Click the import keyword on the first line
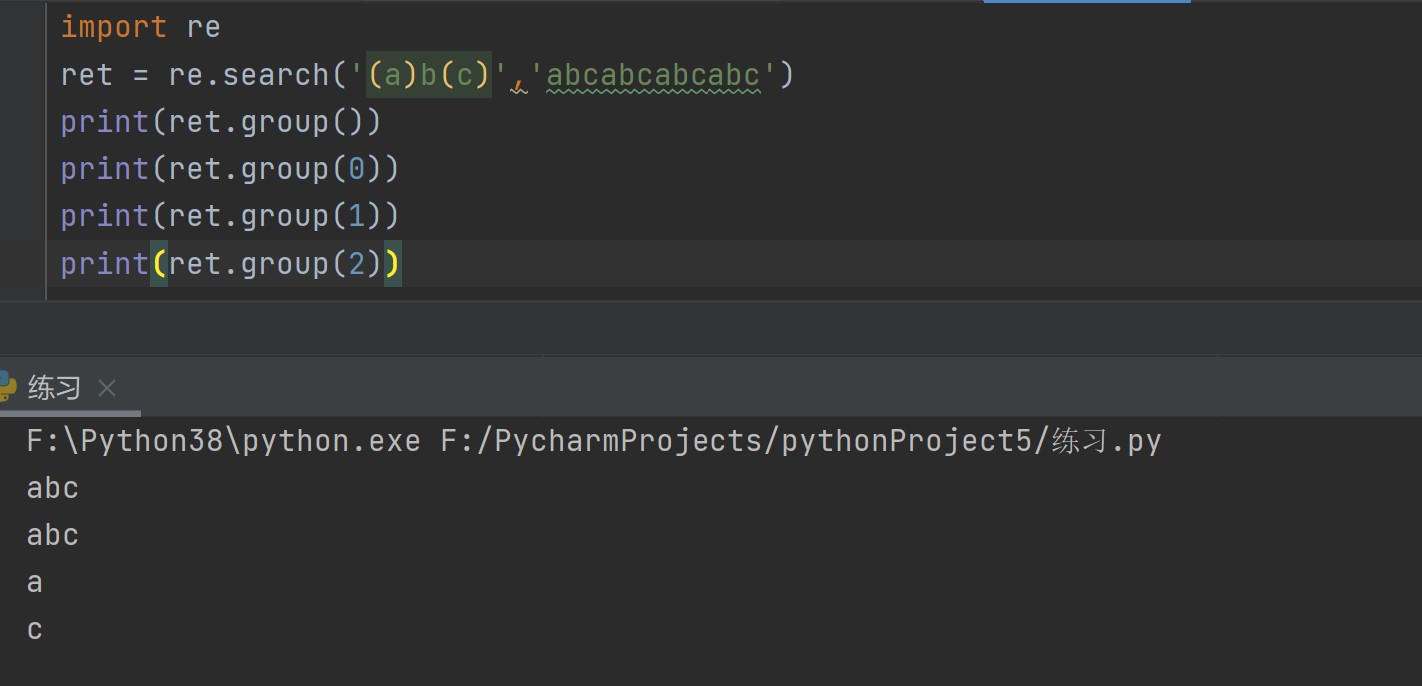The width and height of the screenshot is (1422, 686). [113, 27]
